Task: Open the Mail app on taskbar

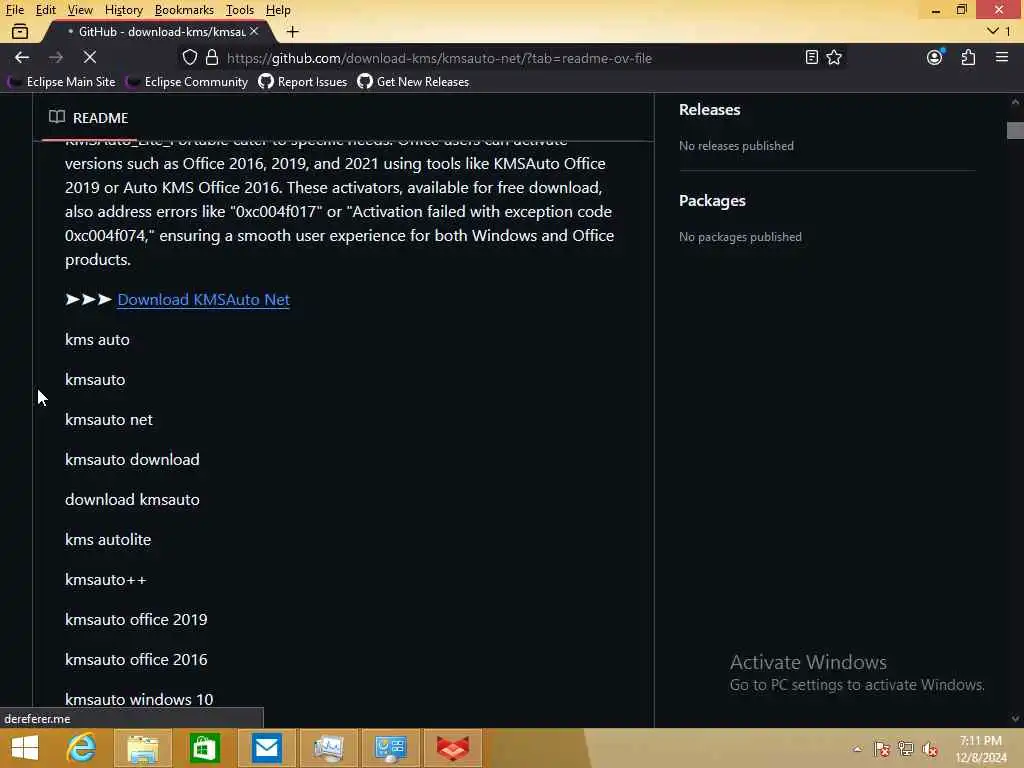Action: [266, 748]
